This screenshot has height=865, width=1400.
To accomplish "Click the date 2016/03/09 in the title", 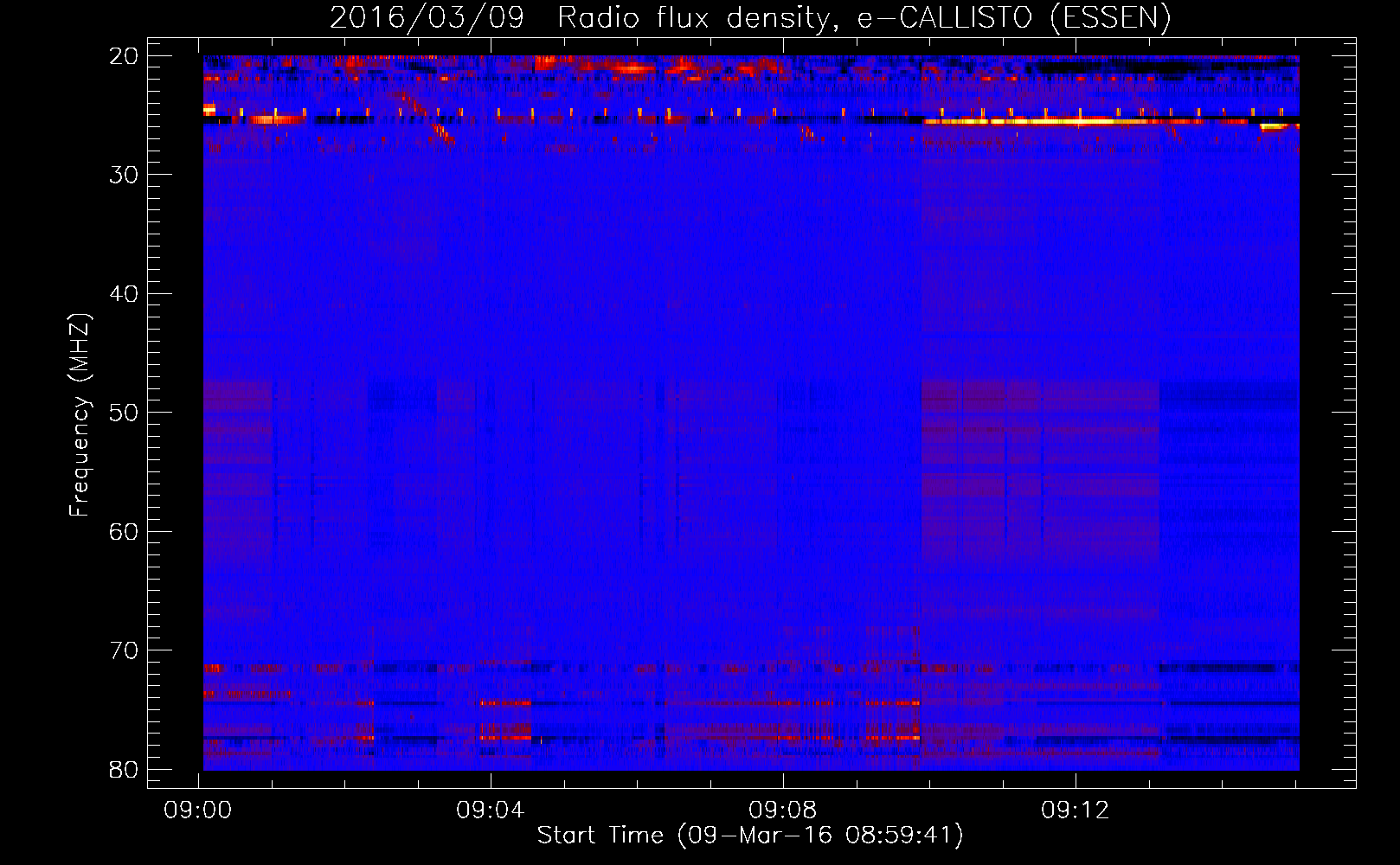I will coord(427,17).
